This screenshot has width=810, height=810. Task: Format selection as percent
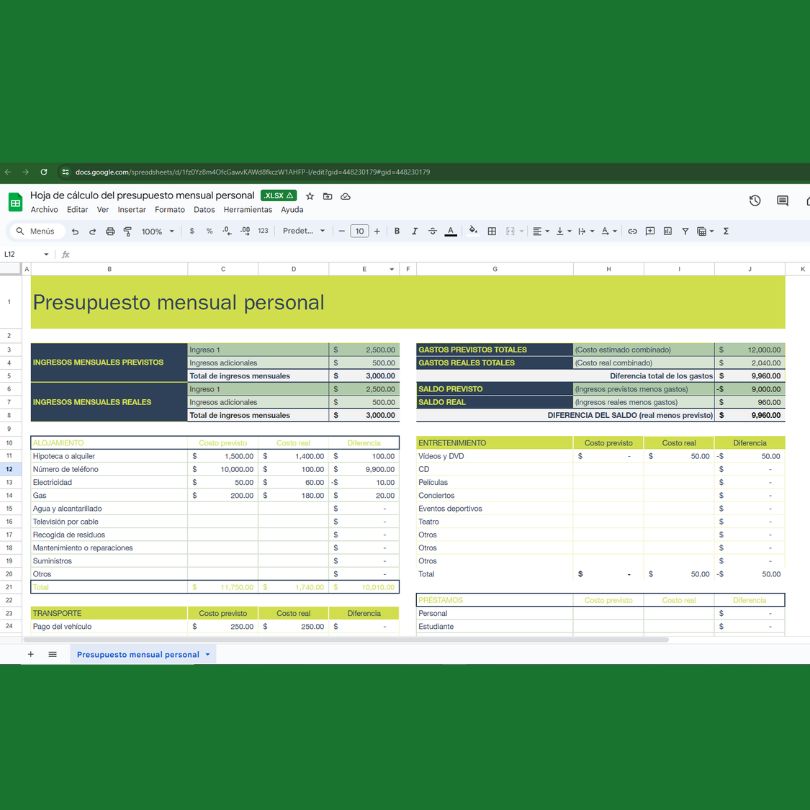[x=210, y=231]
